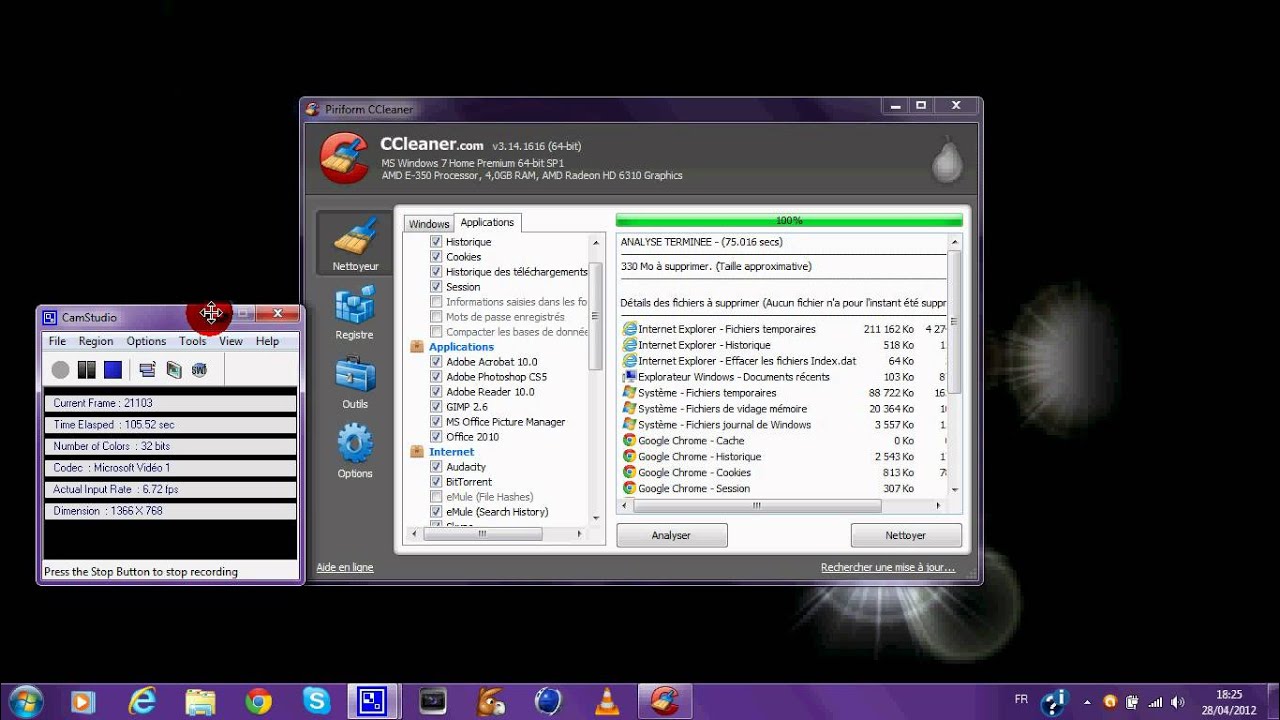Pause the CamStudio recording

click(x=87, y=370)
